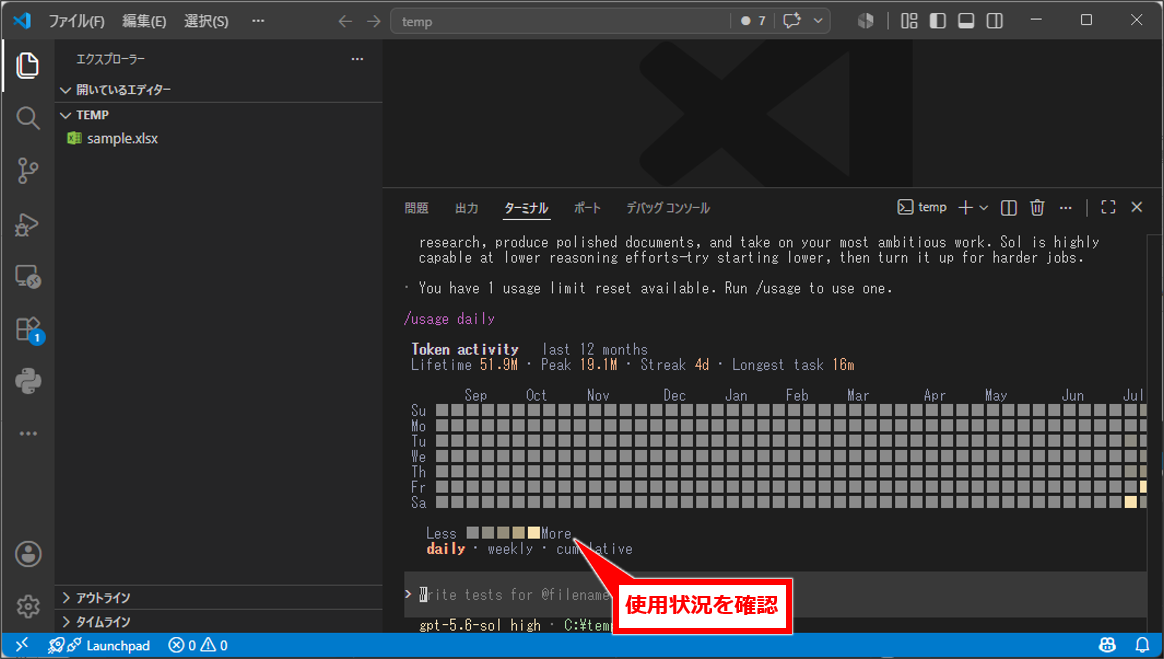The width and height of the screenshot is (1164, 659).
Task: Click the /usage daily command text
Action: pos(448,318)
